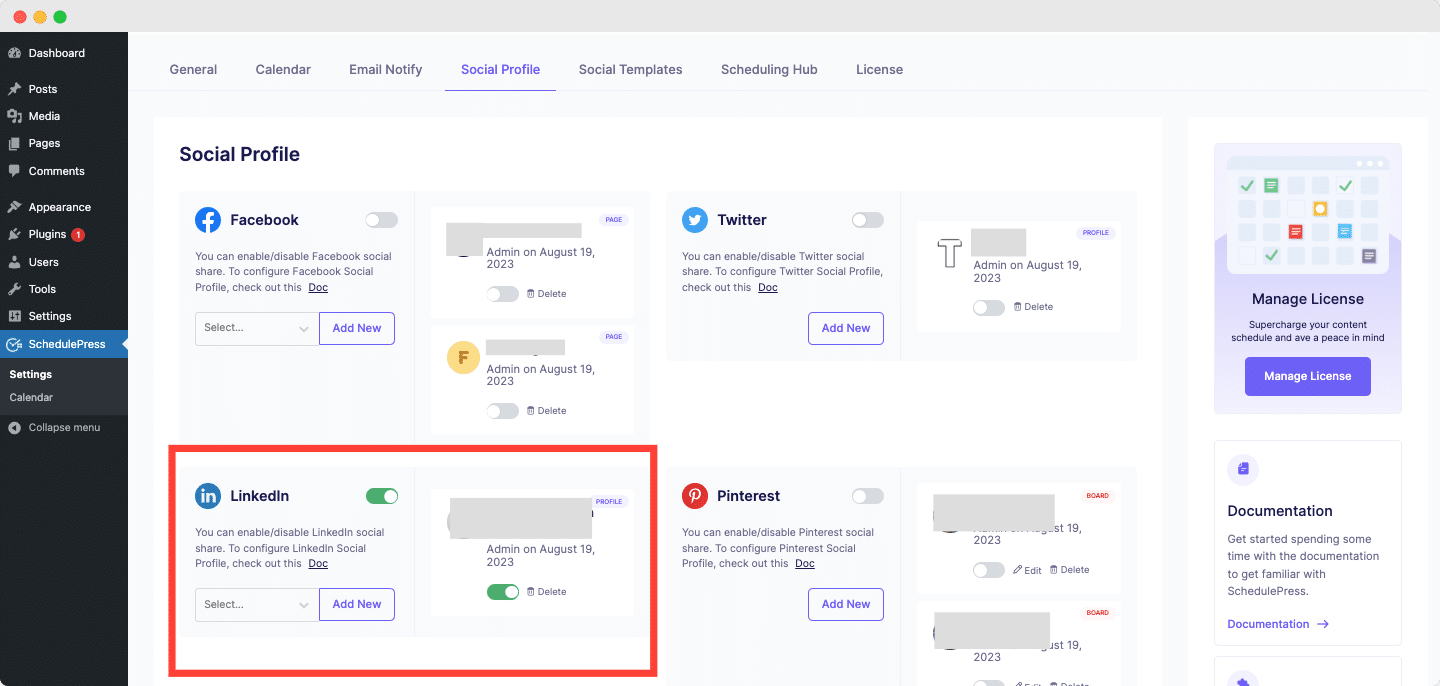Screen dimensions: 1440x686
Task: Click the Twitter bird icon
Action: click(x=695, y=220)
